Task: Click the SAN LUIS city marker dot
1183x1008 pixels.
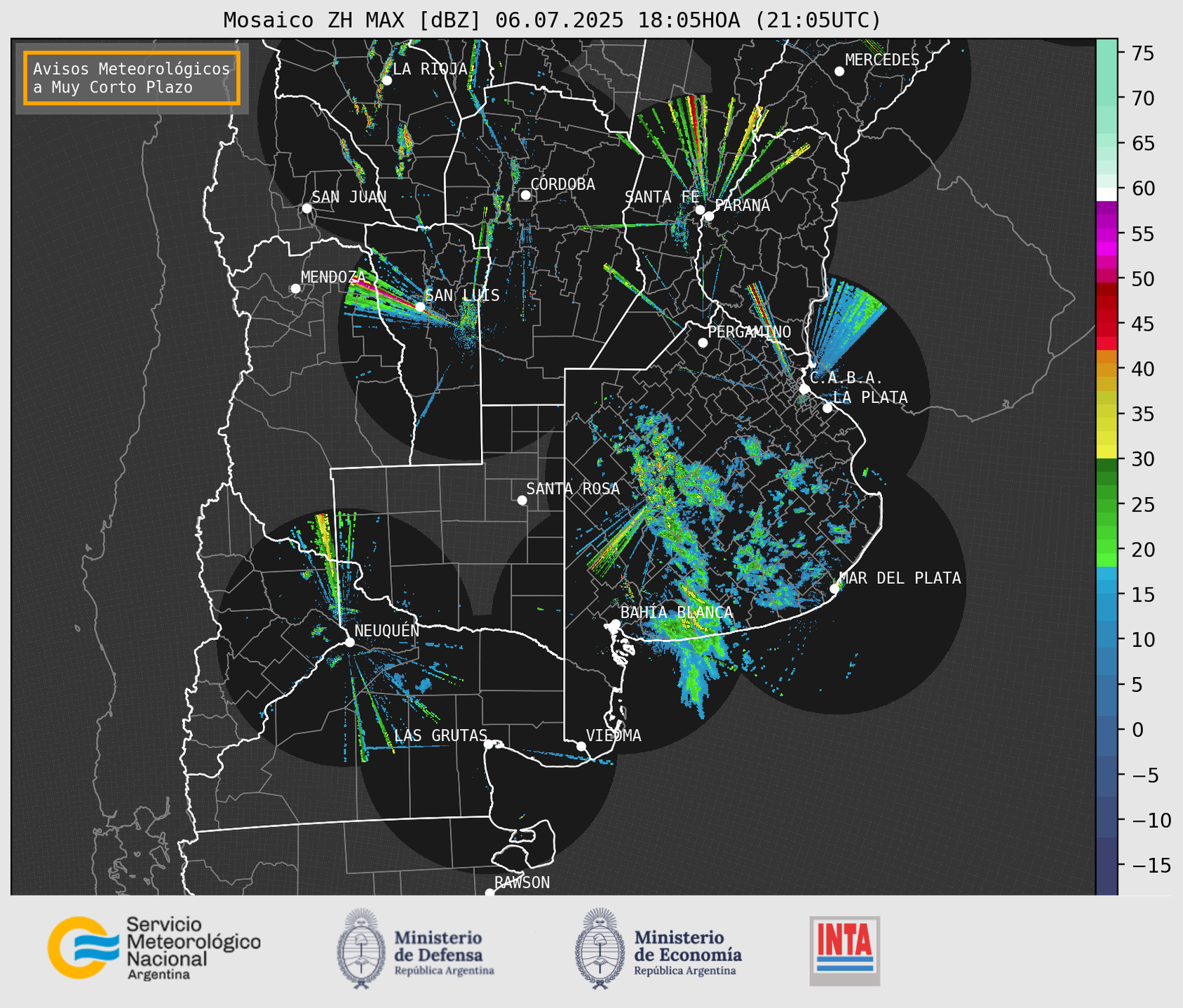Action: [420, 306]
